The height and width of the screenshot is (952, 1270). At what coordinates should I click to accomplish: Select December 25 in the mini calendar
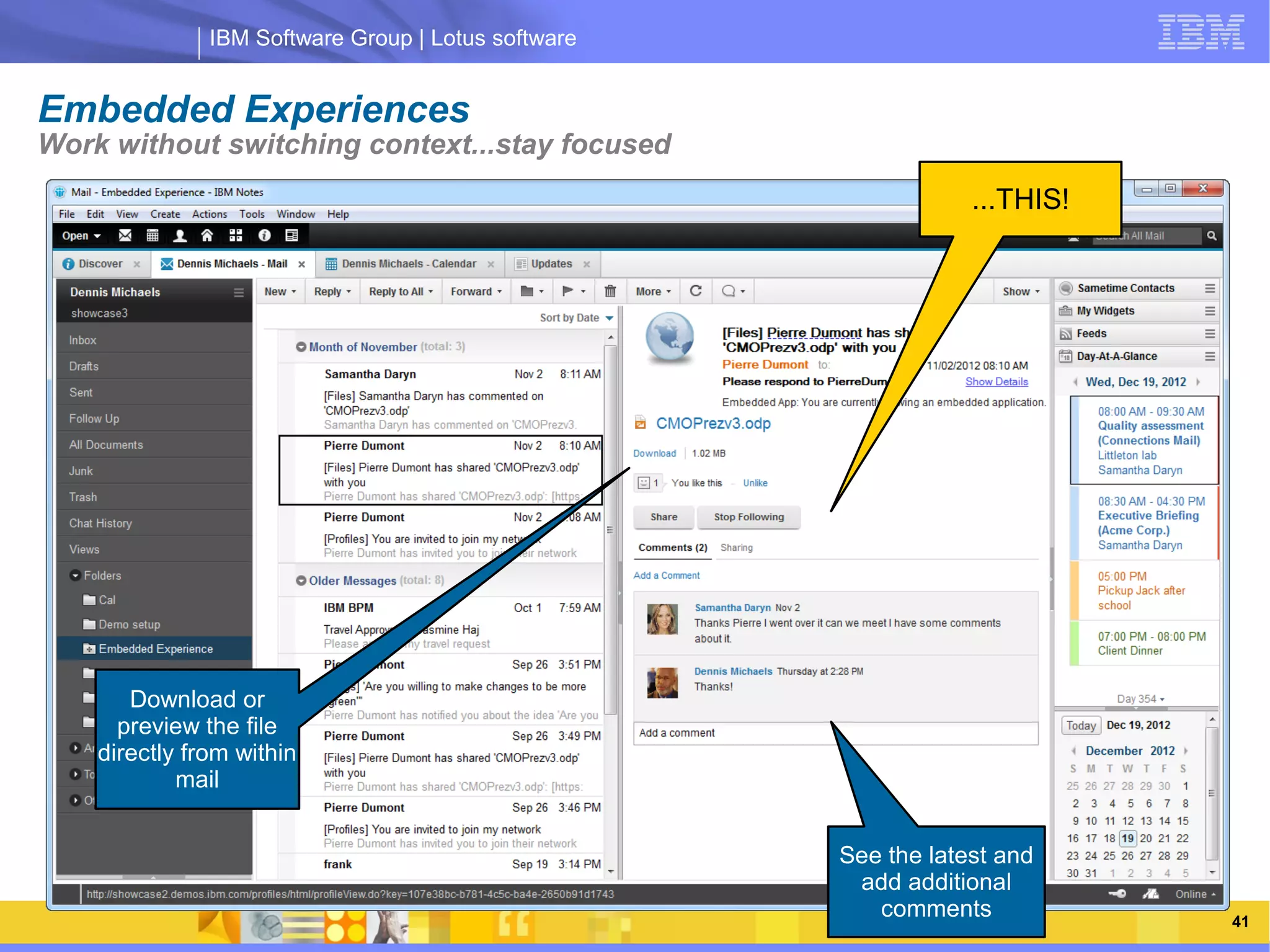pos(1109,856)
